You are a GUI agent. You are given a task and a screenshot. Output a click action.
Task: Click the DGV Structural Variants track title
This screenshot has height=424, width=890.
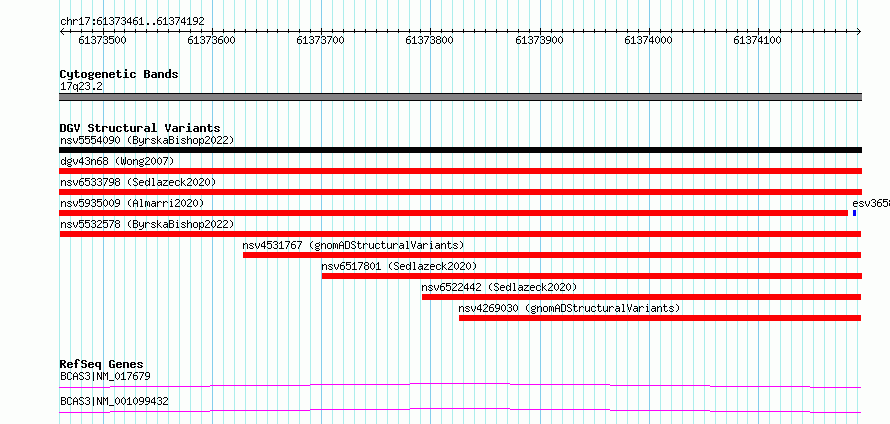click(x=140, y=128)
